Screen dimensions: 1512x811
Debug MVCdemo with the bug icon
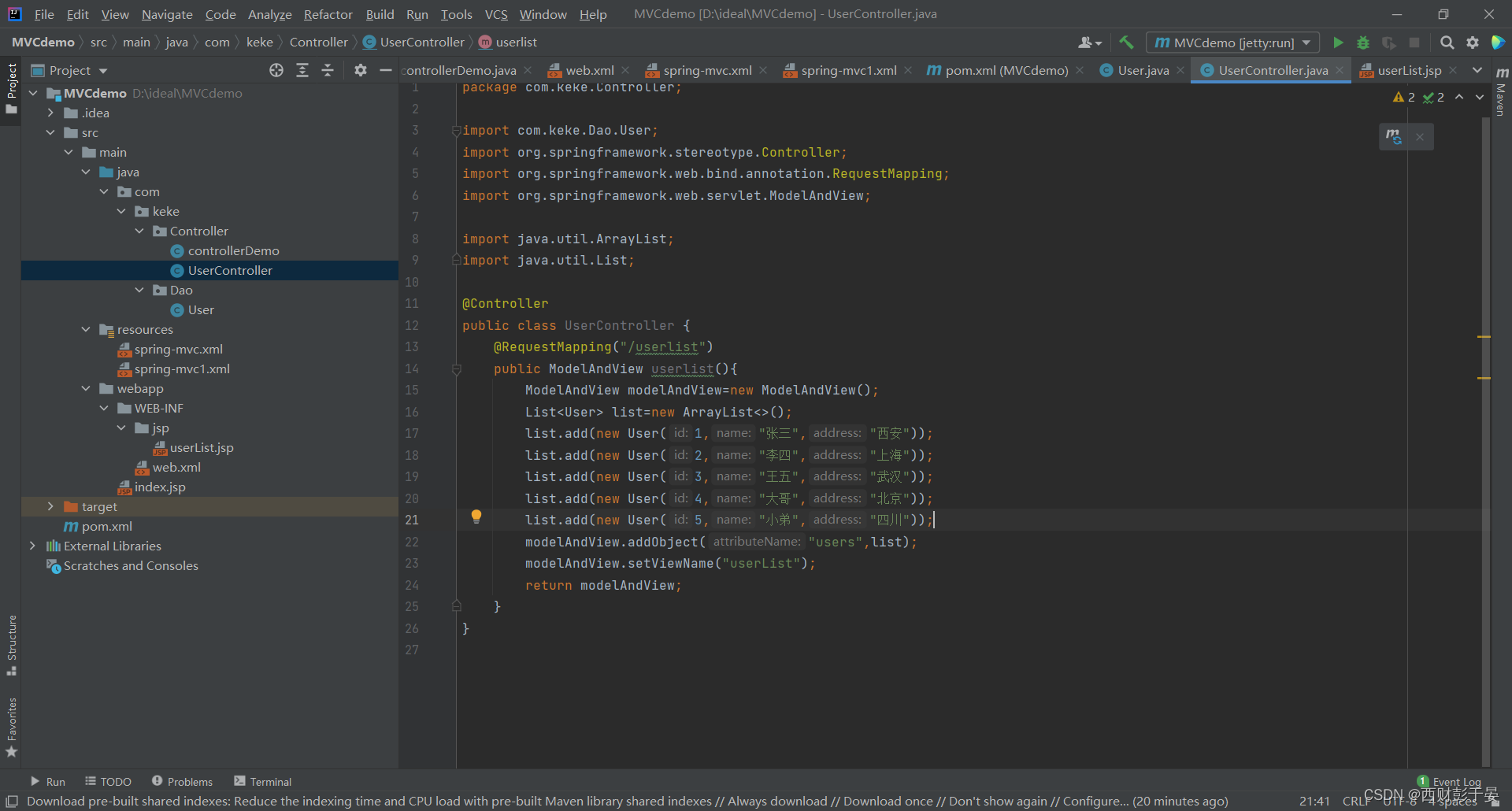pyautogui.click(x=1363, y=43)
